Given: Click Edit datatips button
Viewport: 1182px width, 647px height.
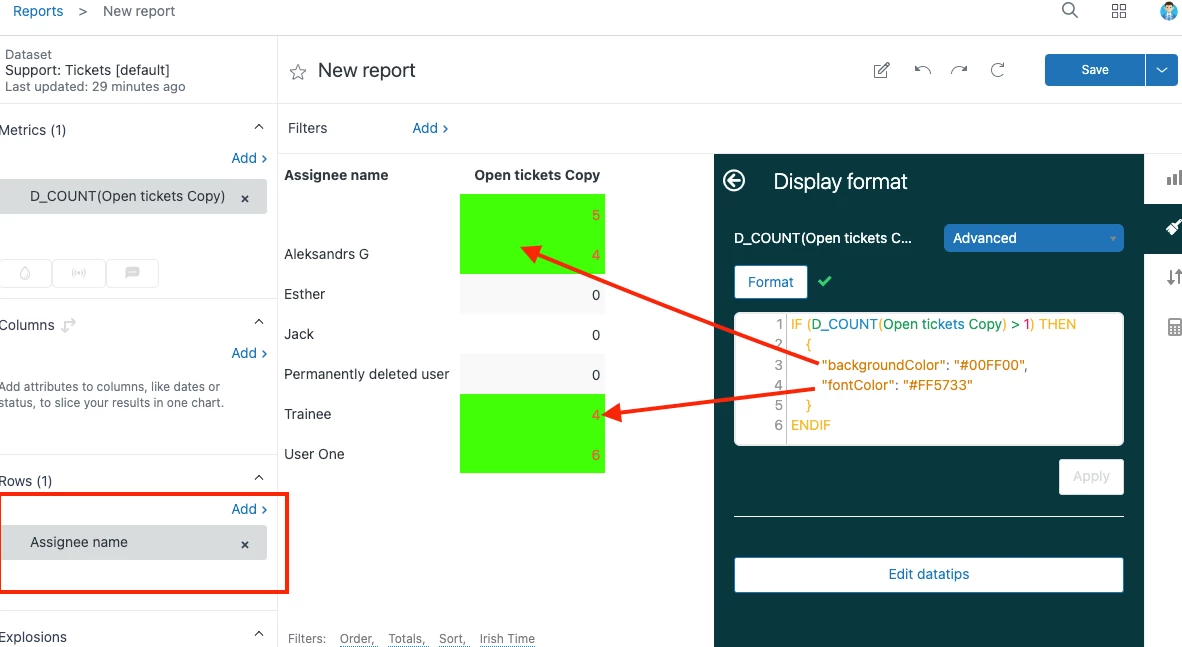Looking at the screenshot, I should point(929,575).
